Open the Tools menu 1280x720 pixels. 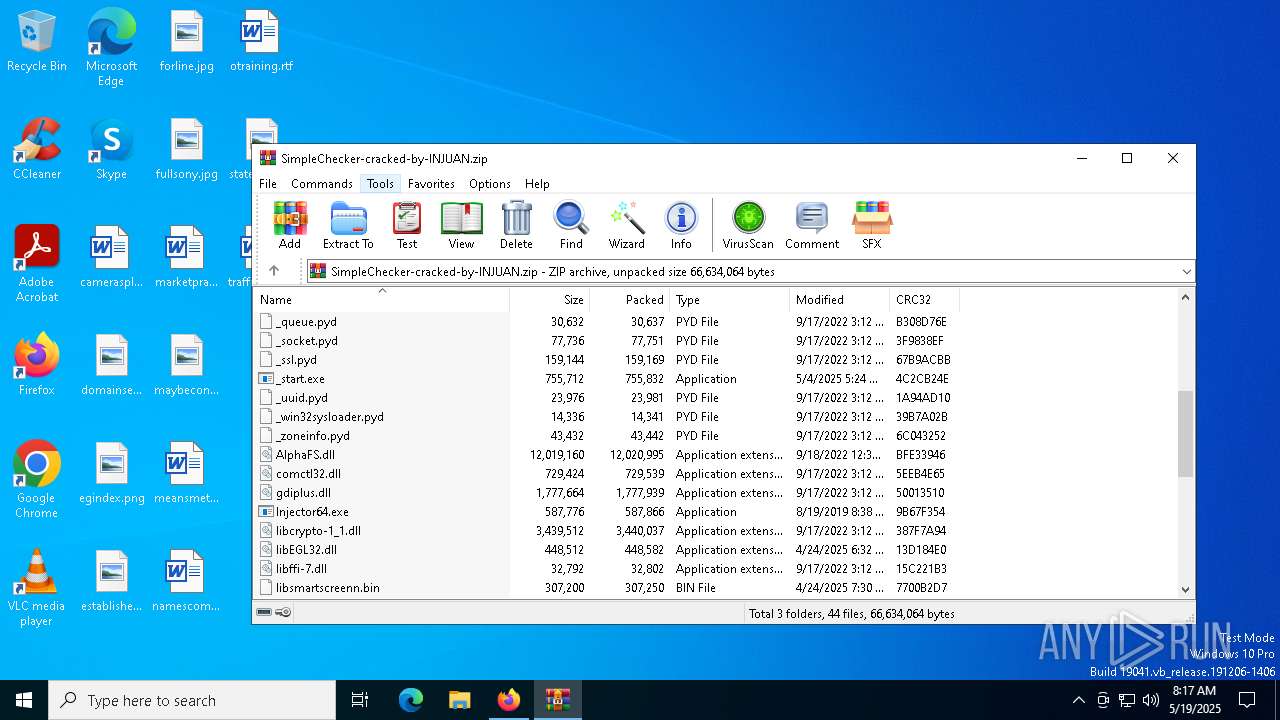coord(380,184)
